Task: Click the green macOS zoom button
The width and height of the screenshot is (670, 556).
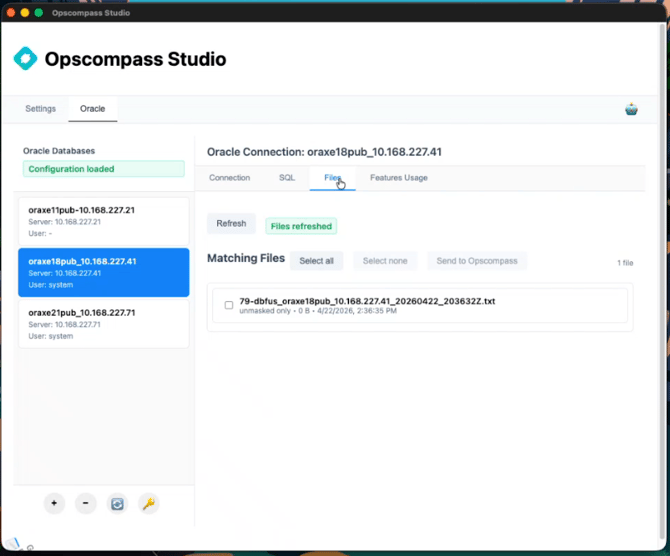Action: (x=39, y=13)
